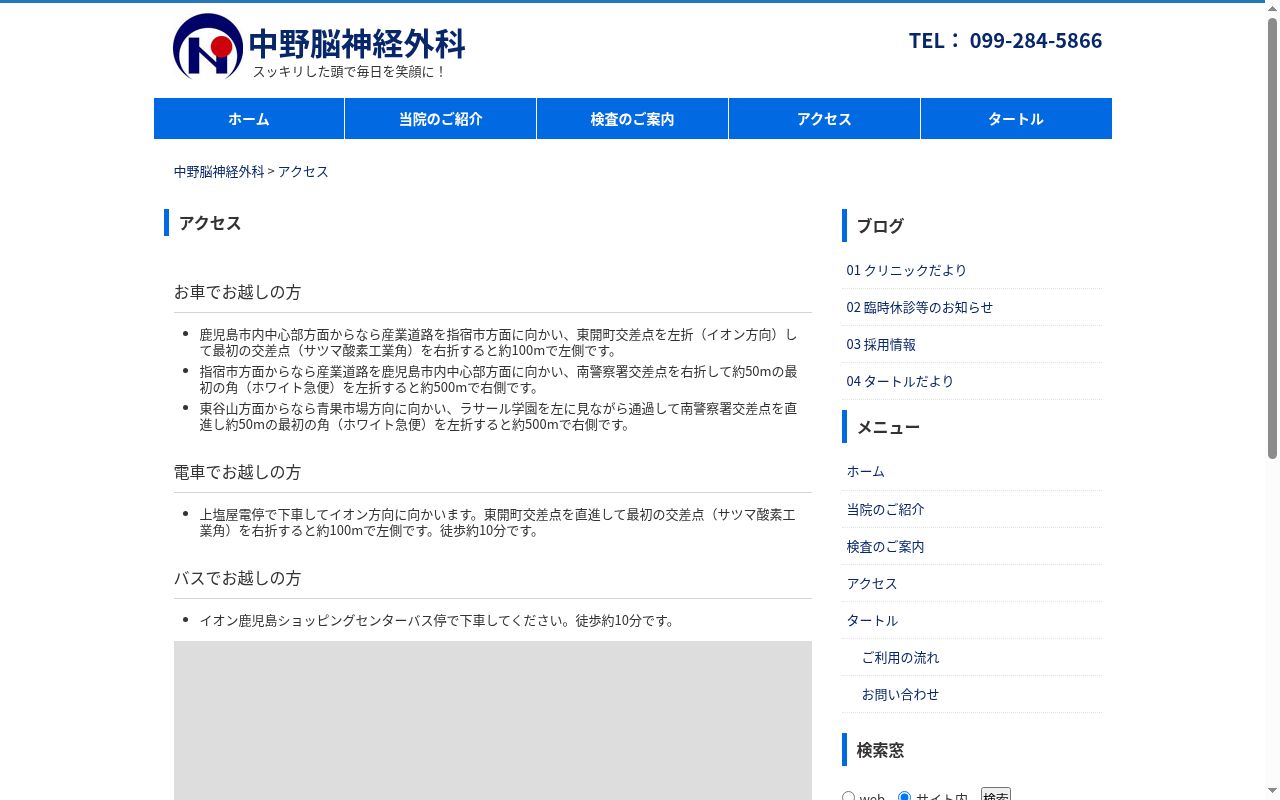Screen dimensions: 1280x800
Task: Click the 検索 search button
Action: tap(996, 795)
